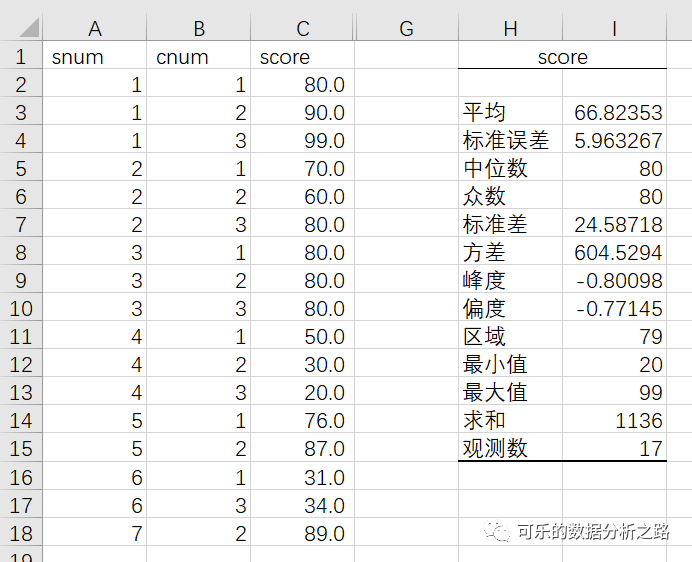
Task: Click the range value 79
Action: pyautogui.click(x=614, y=336)
